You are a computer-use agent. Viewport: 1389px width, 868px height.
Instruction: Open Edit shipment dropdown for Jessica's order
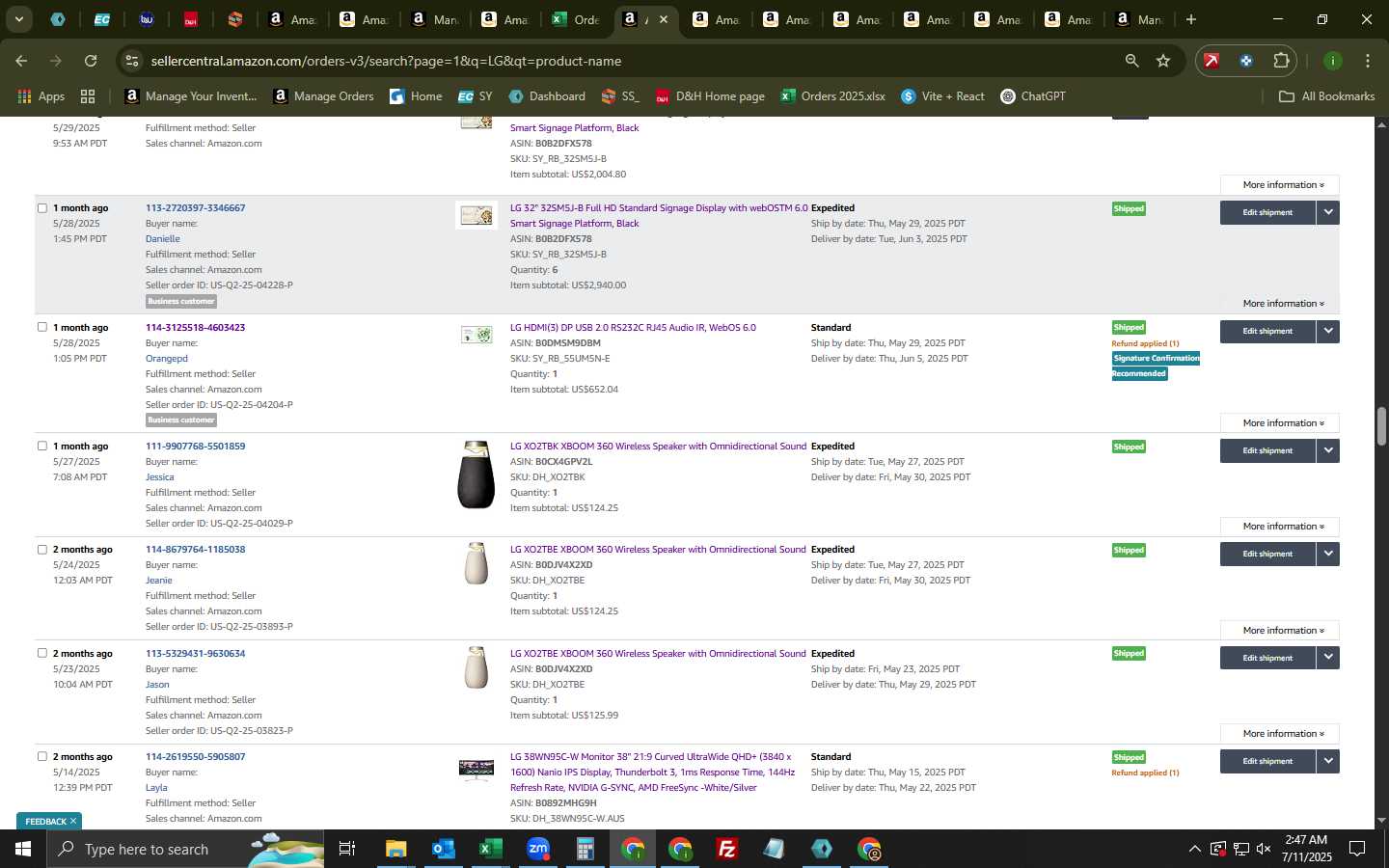click(1328, 450)
